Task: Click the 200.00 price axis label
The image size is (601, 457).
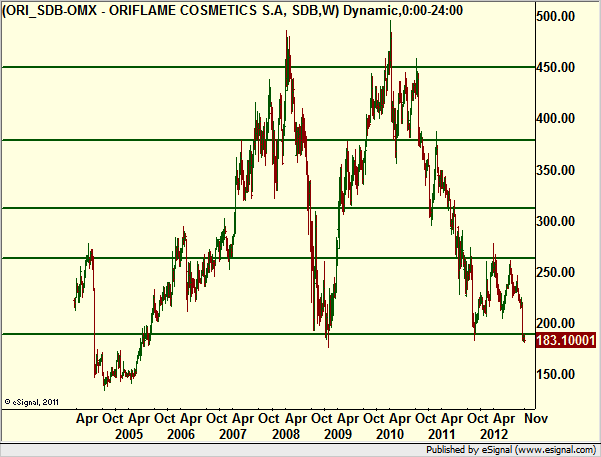Action: [556, 323]
